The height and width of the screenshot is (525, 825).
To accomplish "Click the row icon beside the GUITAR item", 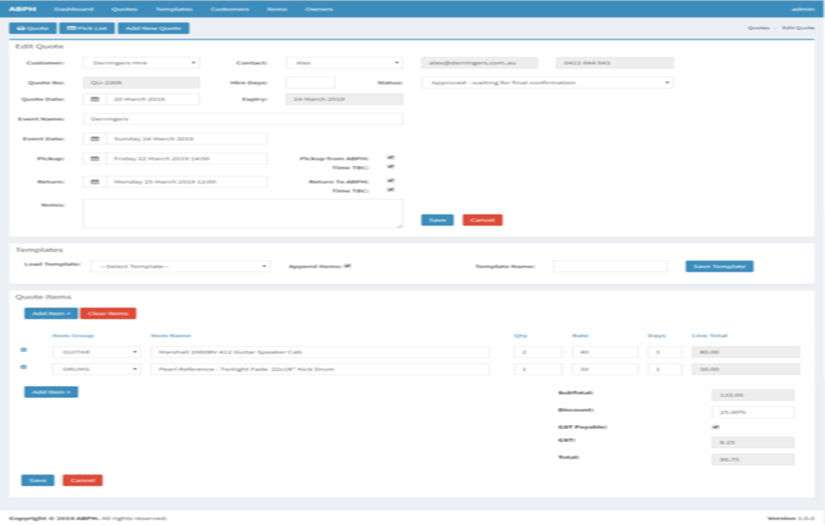I will 24,350.
